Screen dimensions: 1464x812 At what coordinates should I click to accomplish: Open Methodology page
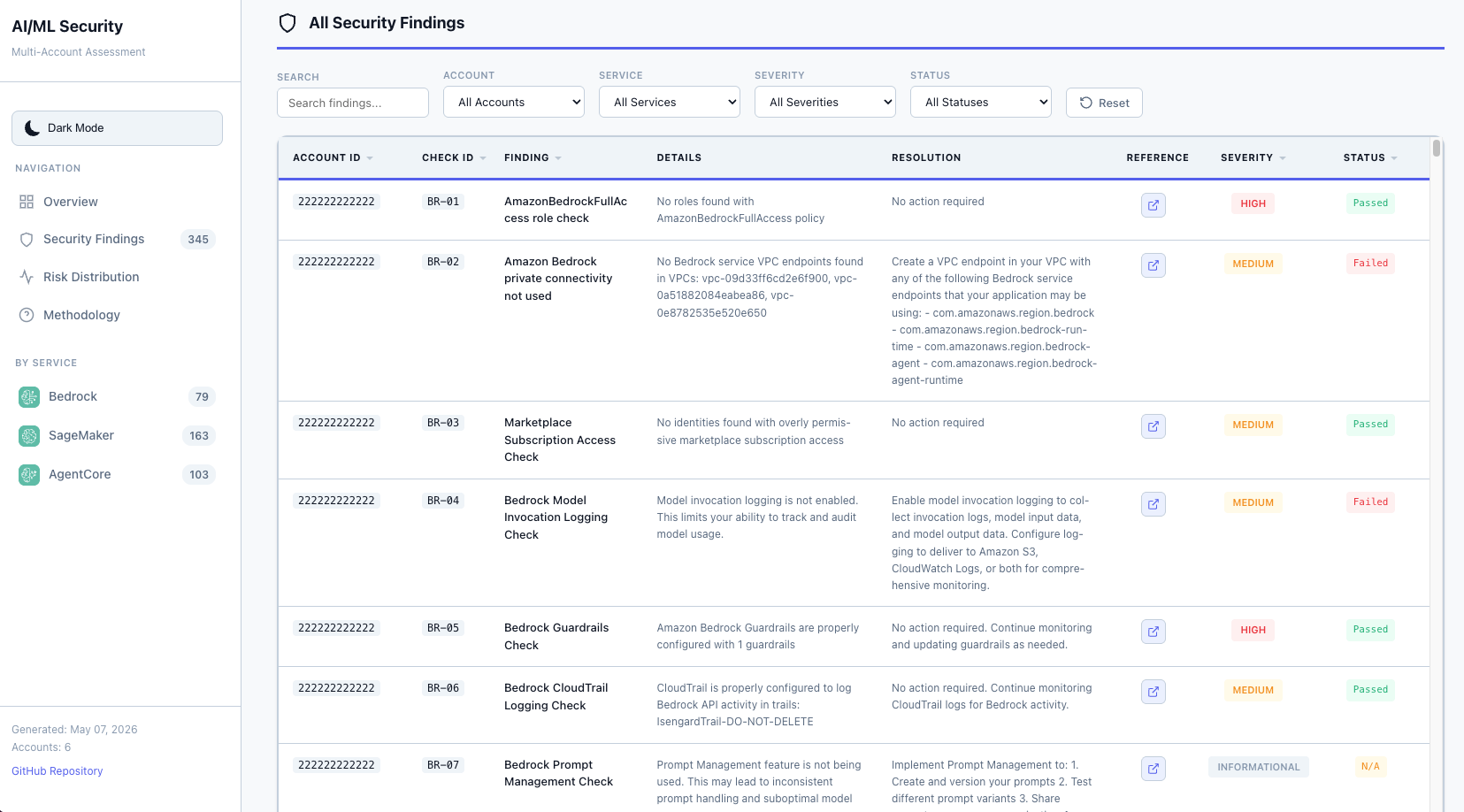pyautogui.click(x=117, y=315)
